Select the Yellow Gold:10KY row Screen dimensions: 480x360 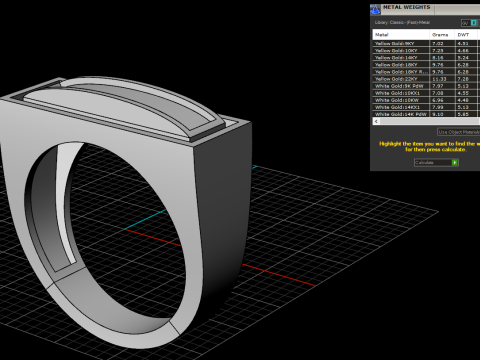point(426,50)
